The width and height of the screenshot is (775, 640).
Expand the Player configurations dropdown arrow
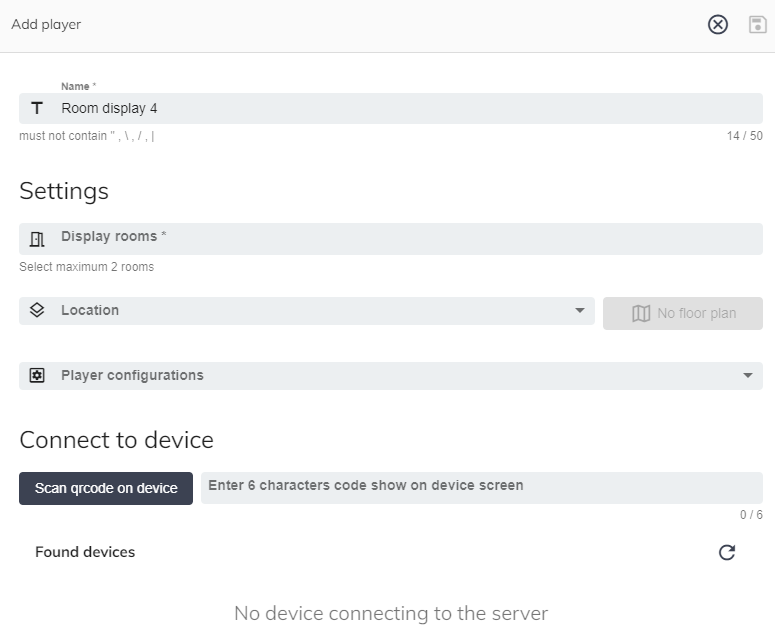click(x=748, y=376)
